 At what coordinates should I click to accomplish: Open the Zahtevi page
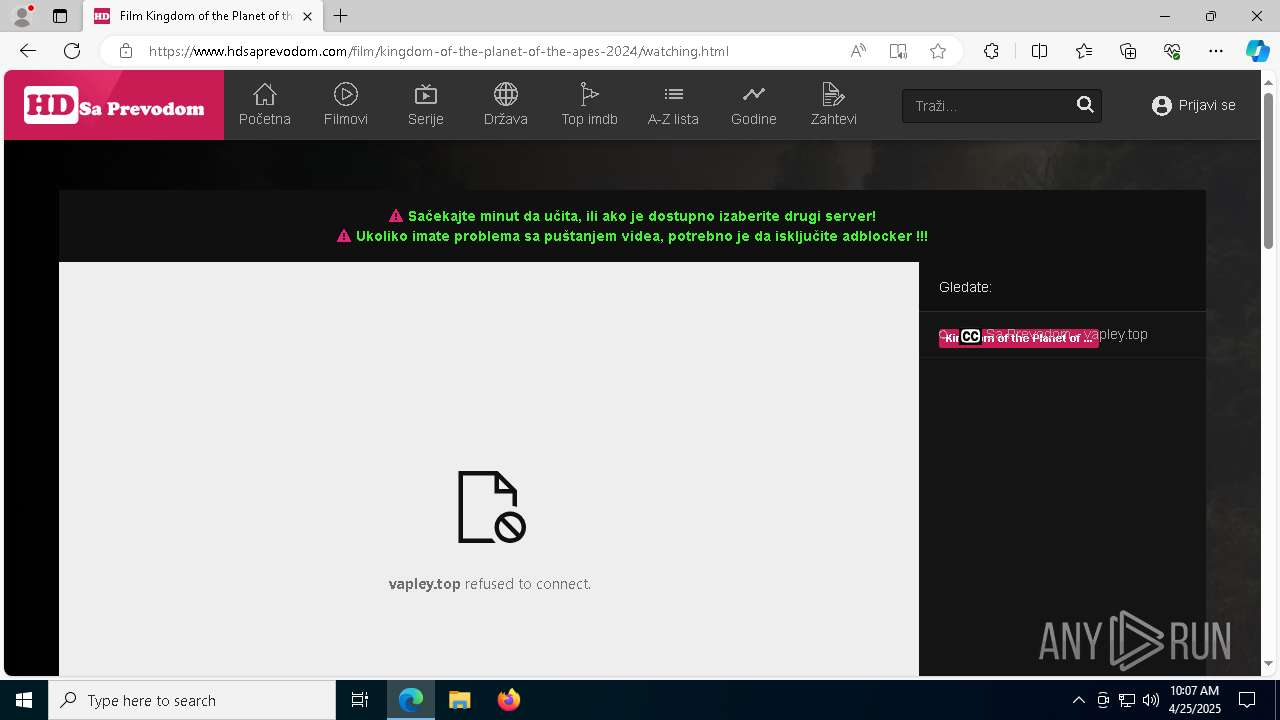[833, 105]
